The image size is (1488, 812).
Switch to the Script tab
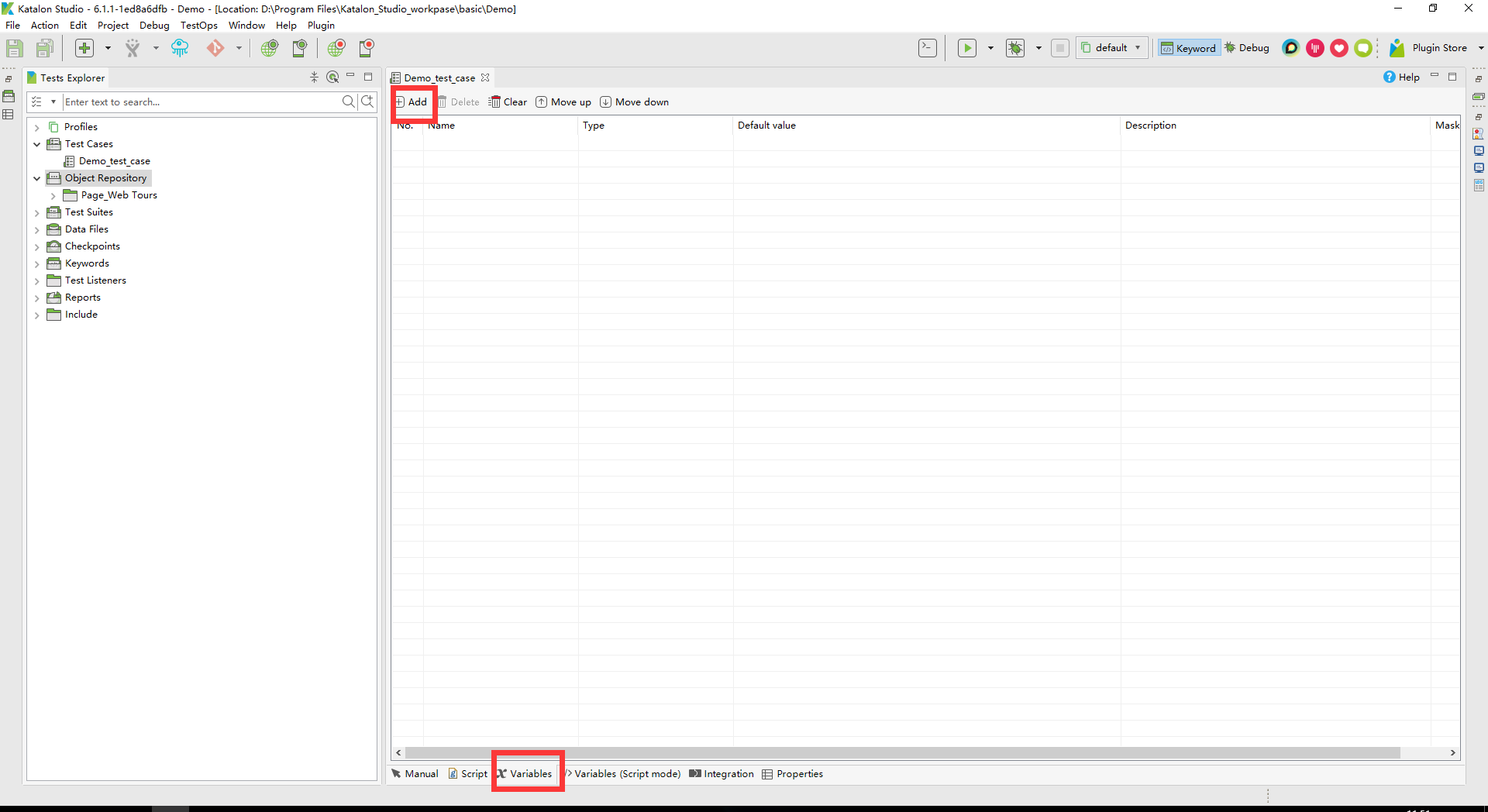click(x=467, y=774)
